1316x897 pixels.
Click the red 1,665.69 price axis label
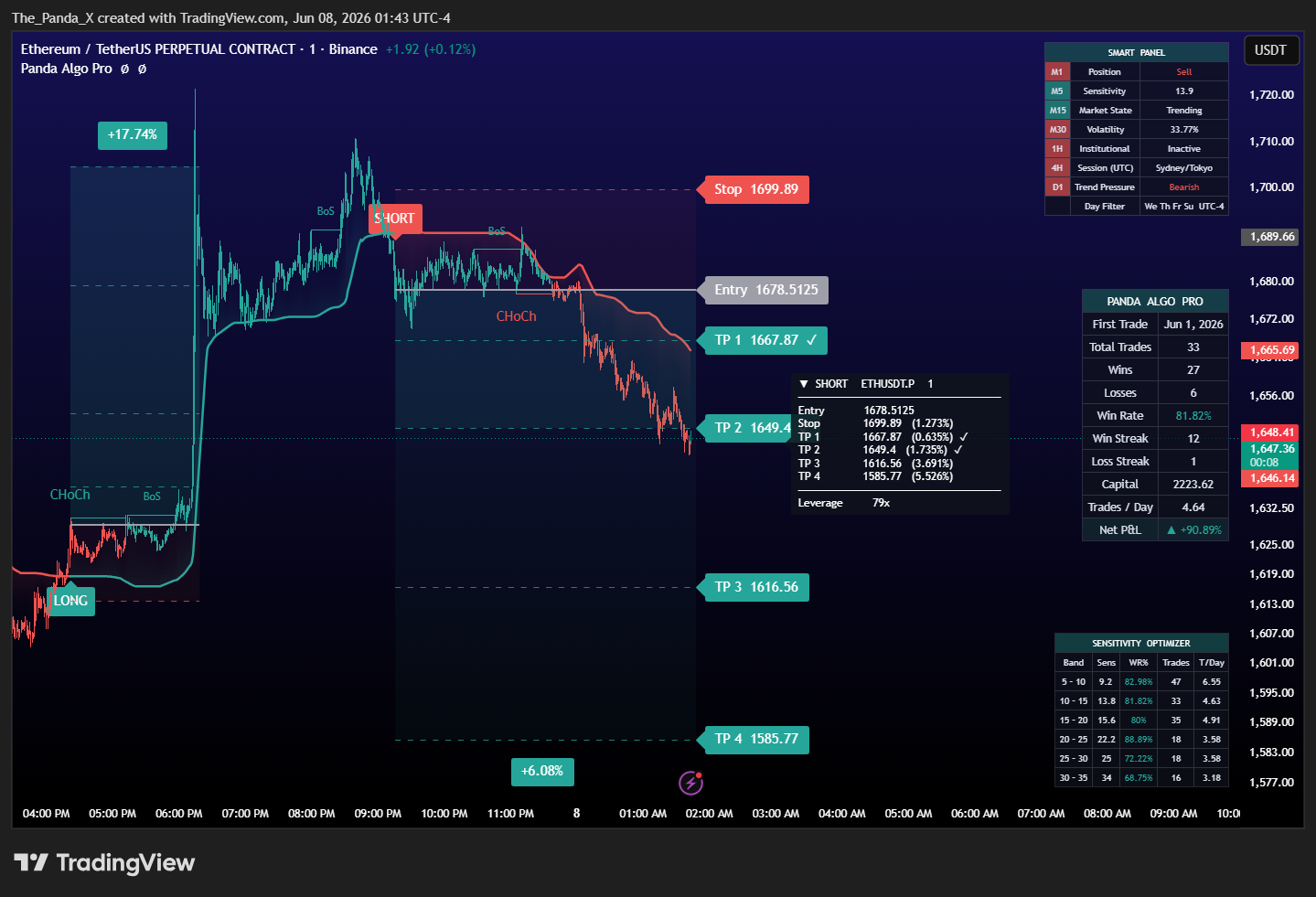[x=1272, y=350]
